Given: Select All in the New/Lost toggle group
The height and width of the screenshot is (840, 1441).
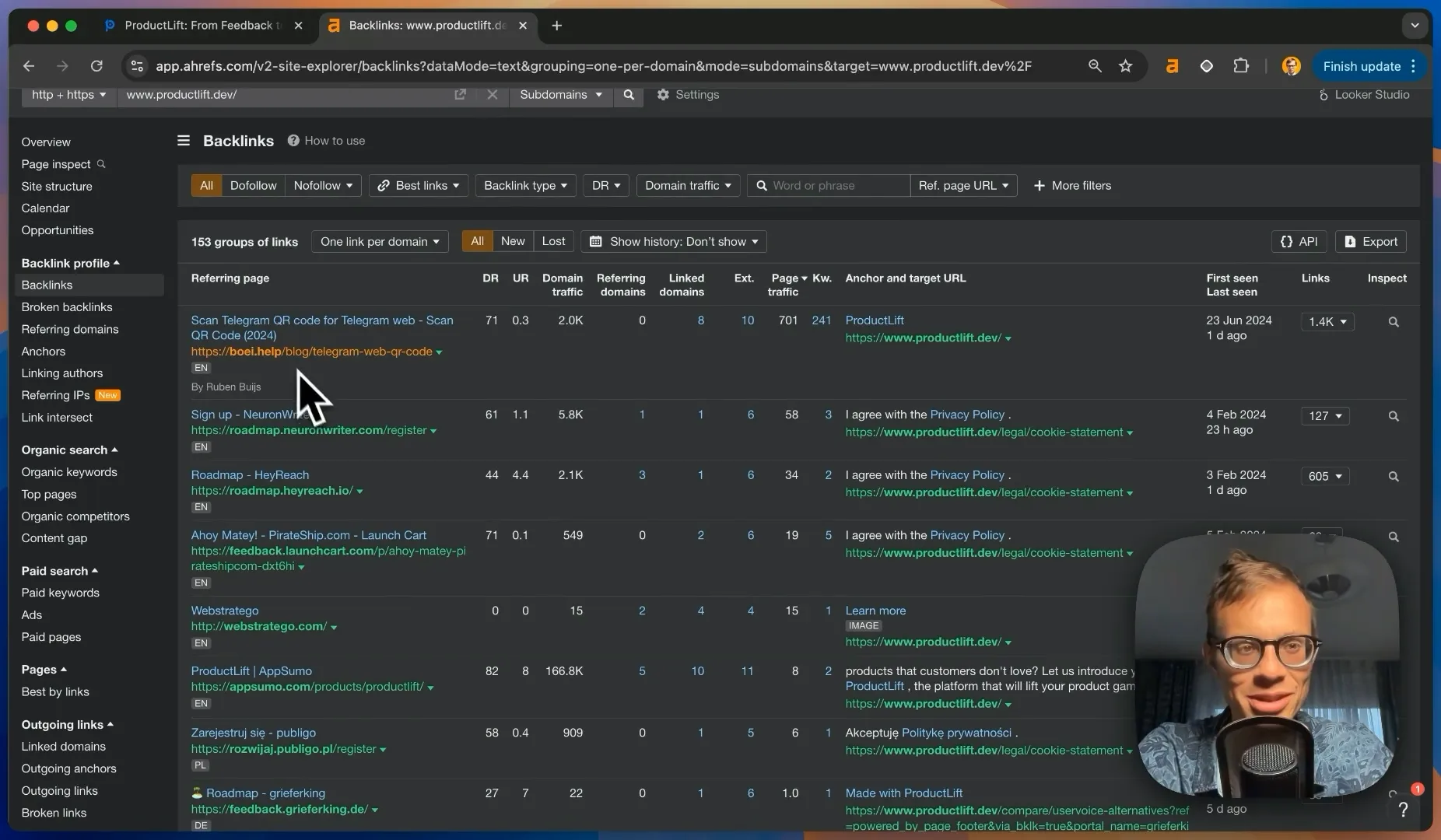Looking at the screenshot, I should [x=477, y=241].
